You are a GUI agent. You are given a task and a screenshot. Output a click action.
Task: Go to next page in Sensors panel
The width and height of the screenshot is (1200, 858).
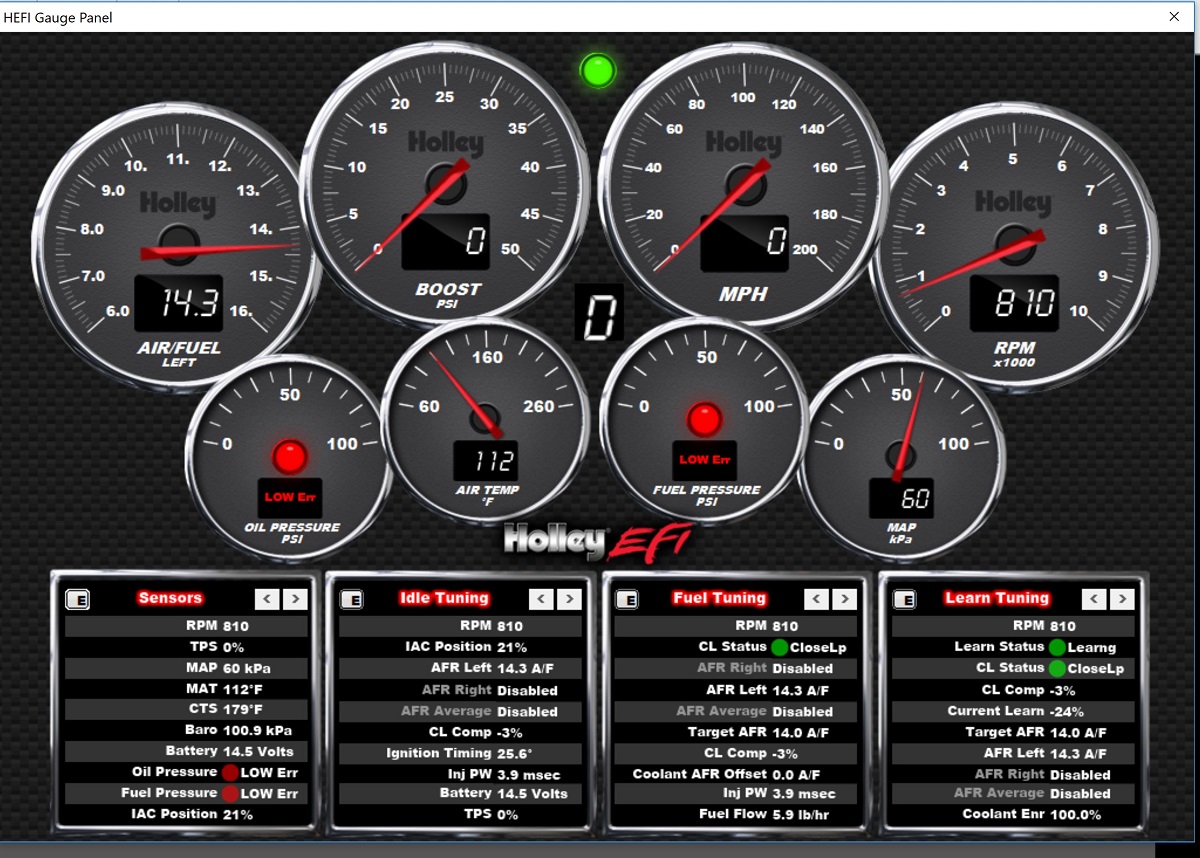[x=295, y=599]
